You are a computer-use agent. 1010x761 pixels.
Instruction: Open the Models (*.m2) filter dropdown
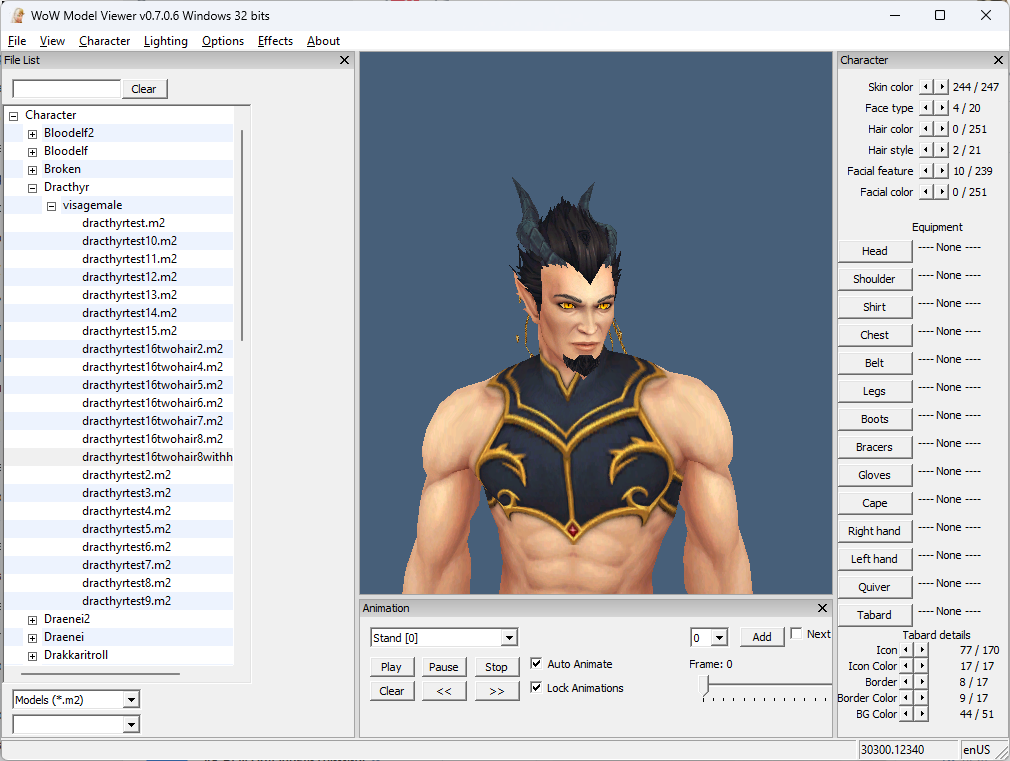tap(131, 699)
